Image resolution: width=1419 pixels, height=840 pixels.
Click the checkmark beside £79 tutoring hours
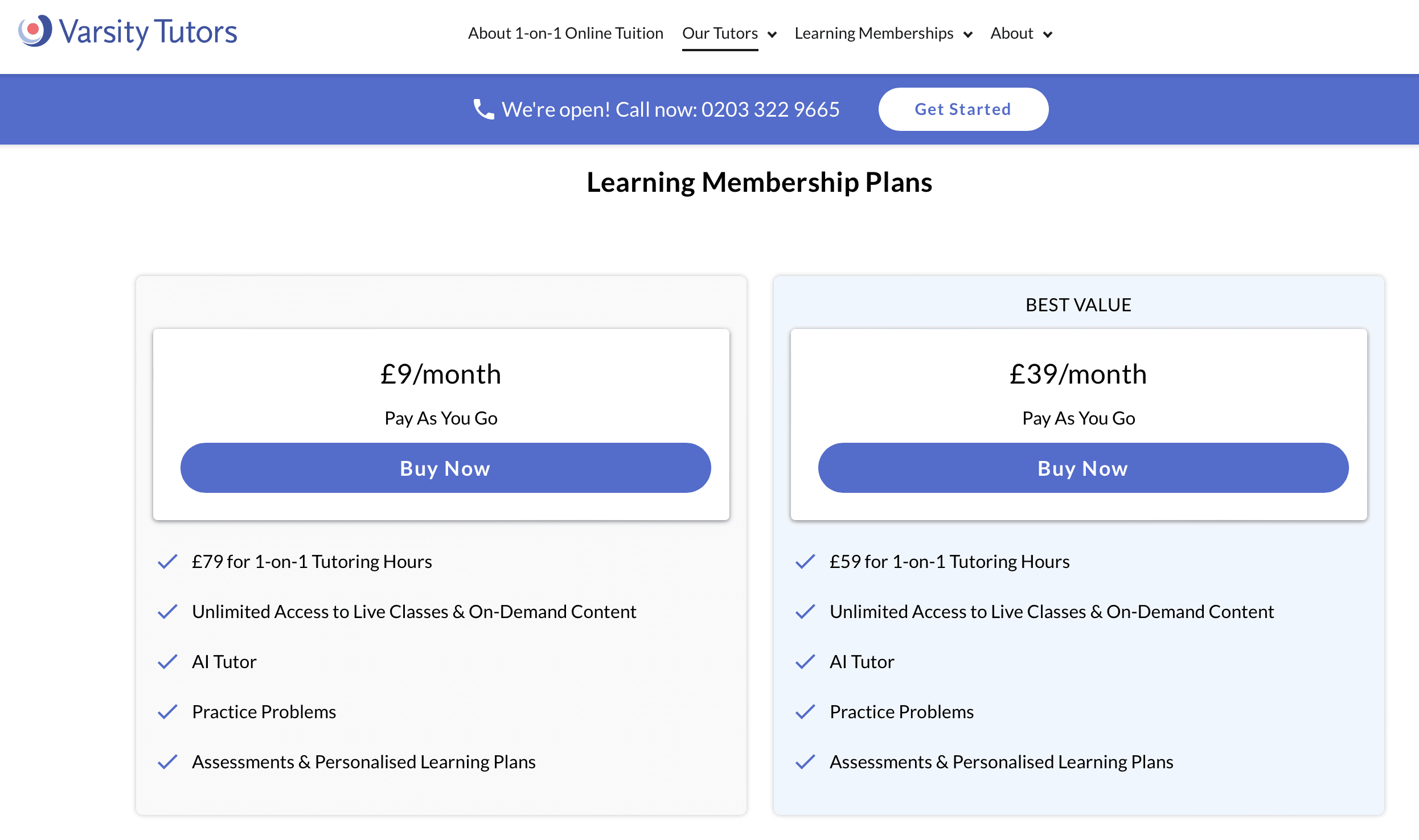point(167,561)
